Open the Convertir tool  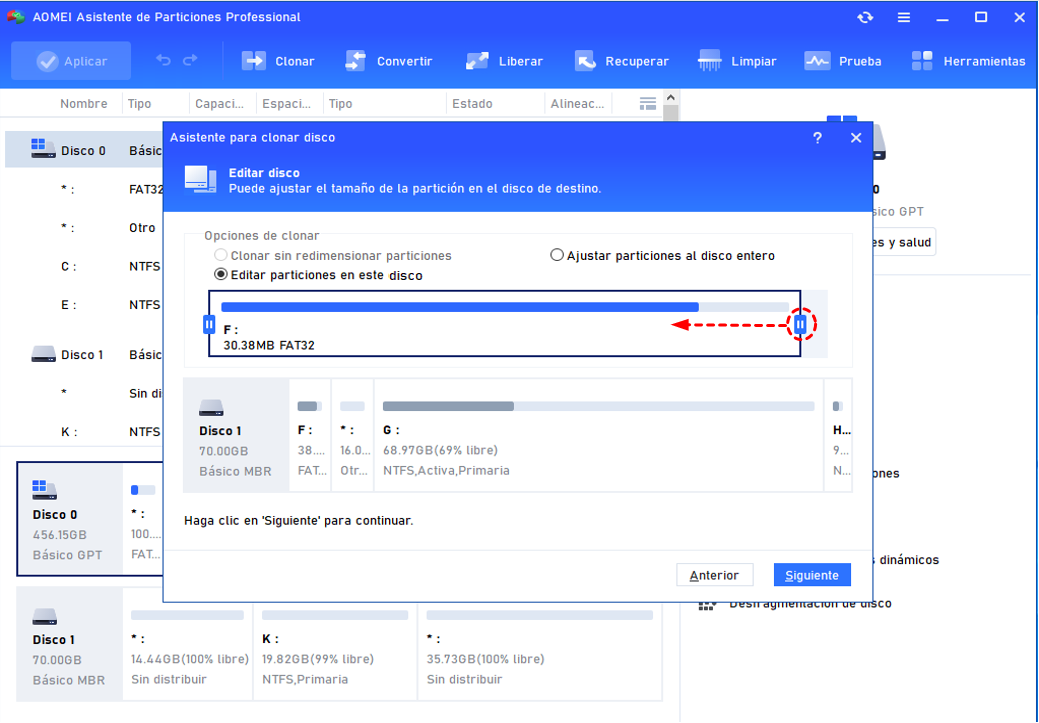[356, 61]
